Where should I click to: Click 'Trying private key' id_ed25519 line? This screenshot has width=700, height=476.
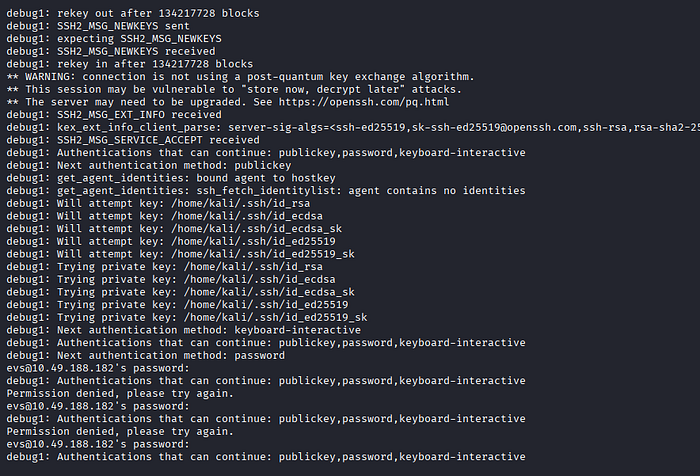coord(177,305)
